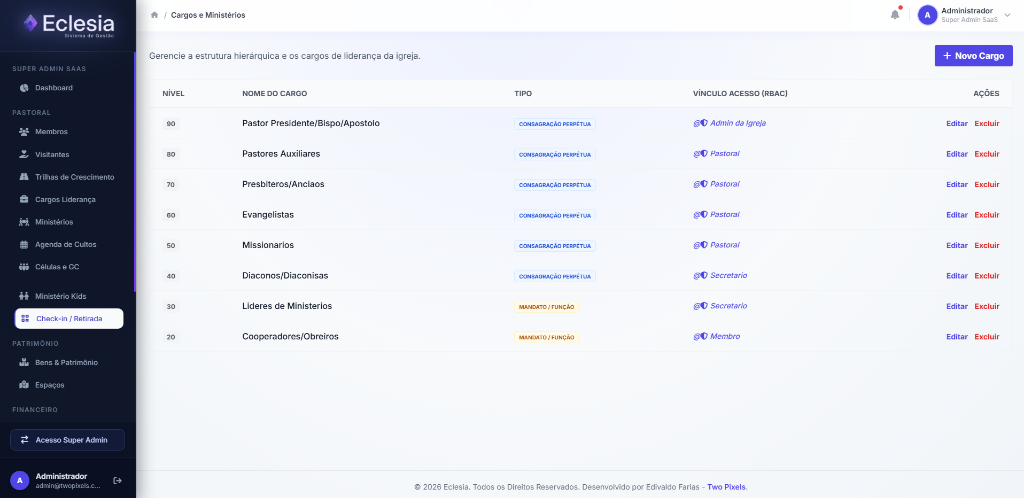This screenshot has width=1024, height=498.
Task: Click the Eclesia logo
Action: pos(68,25)
